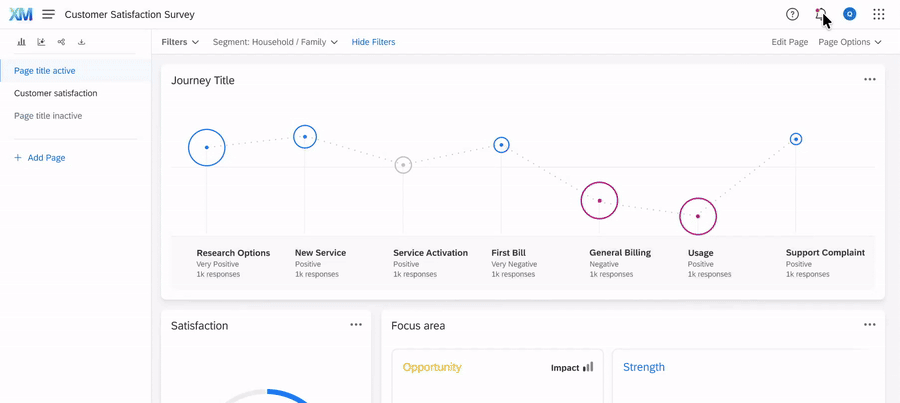Click the First Bill label
Viewport: 900px width, 403px height.
(508, 253)
